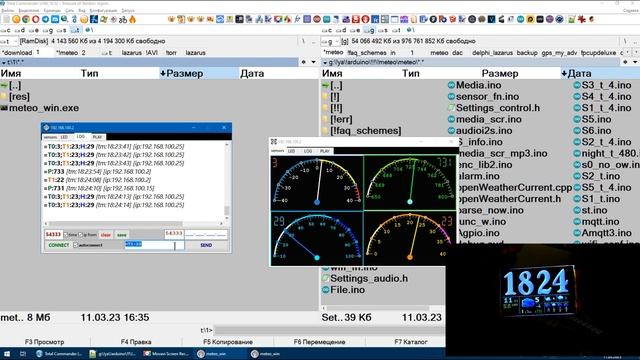Click the orange flame icon in the toolbar
The image size is (640, 360).
133,19
